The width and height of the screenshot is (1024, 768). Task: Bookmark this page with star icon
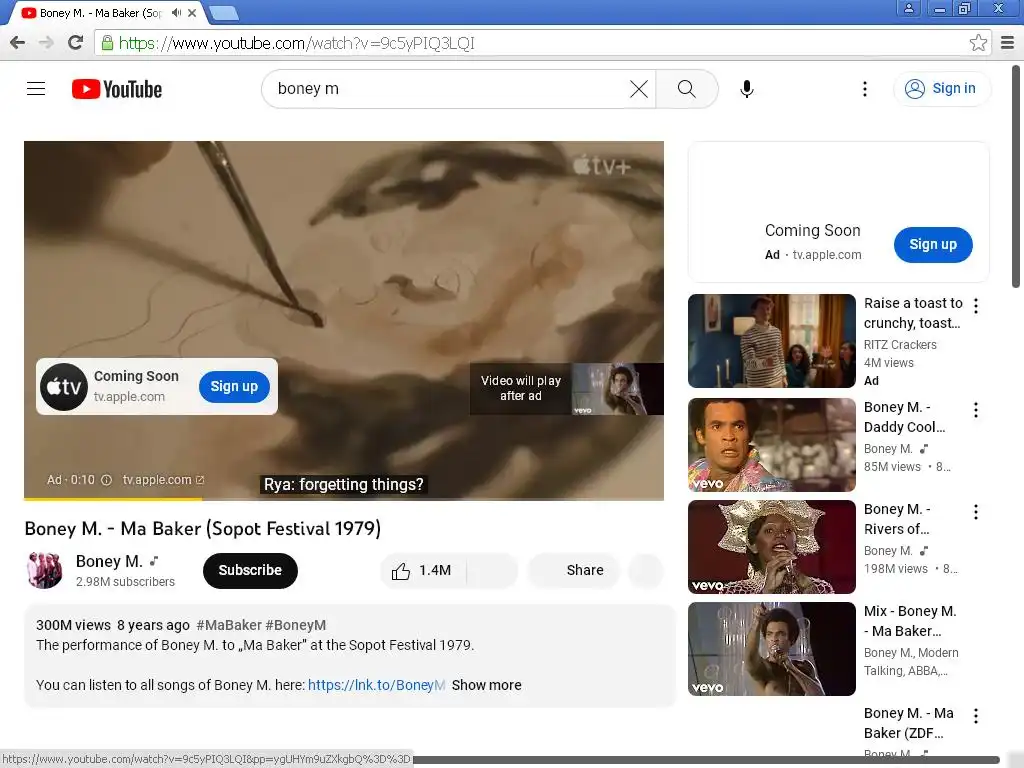[x=978, y=43]
